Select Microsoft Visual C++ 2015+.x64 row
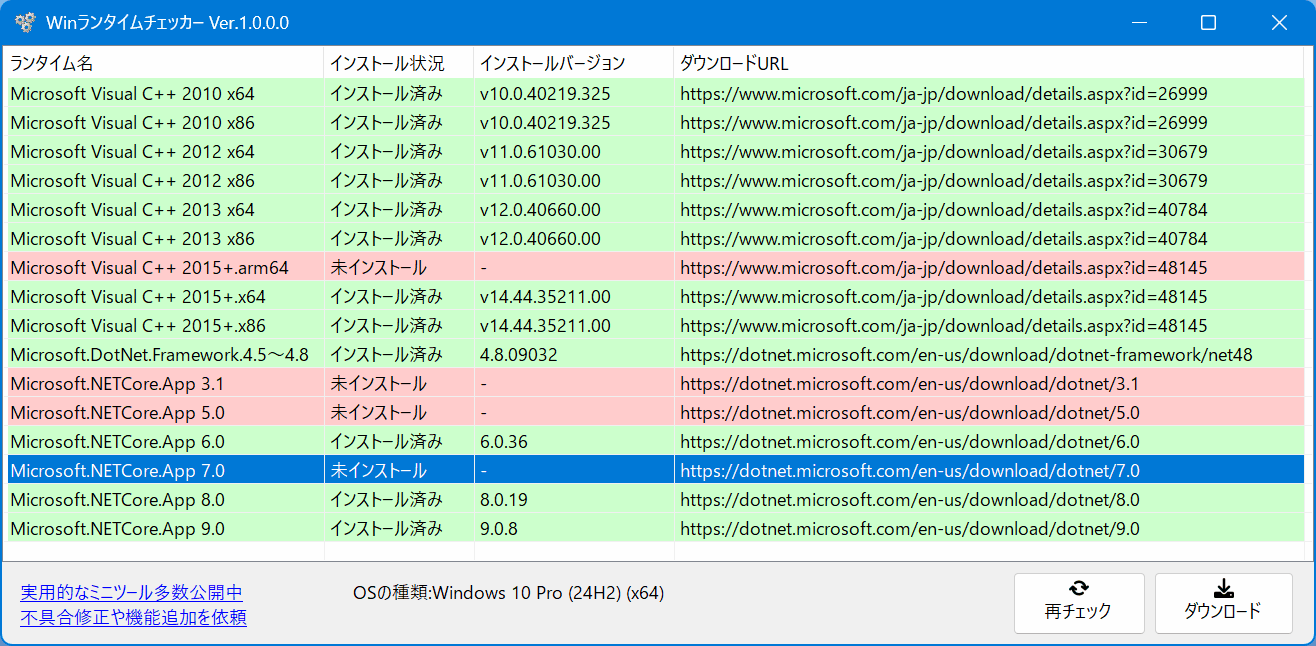Viewport: 1316px width, 646px height. [x=655, y=297]
